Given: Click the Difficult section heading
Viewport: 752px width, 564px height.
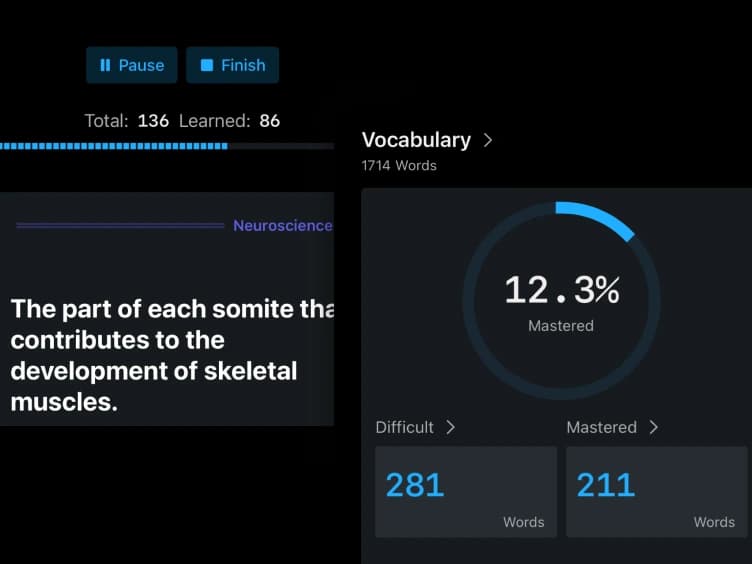Looking at the screenshot, I should [404, 427].
